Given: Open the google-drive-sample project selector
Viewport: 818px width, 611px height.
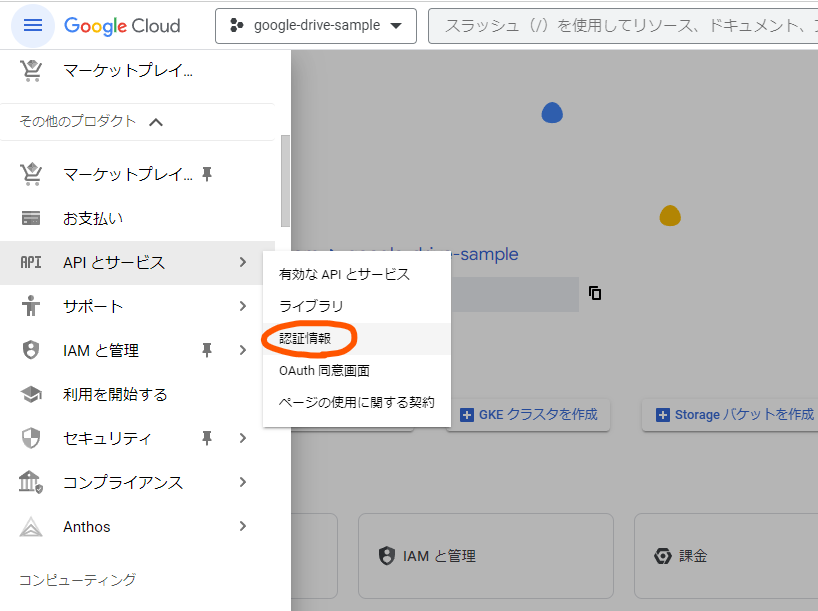Looking at the screenshot, I should 315,26.
